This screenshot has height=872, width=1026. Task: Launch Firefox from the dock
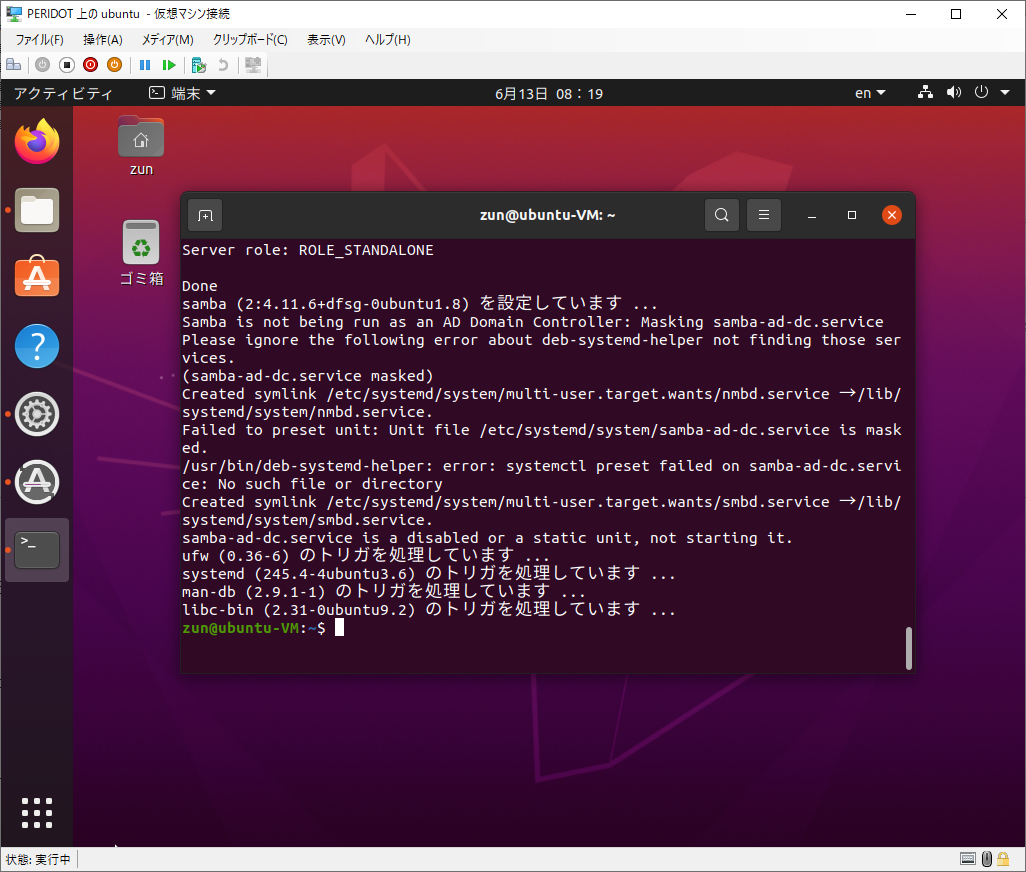37,141
